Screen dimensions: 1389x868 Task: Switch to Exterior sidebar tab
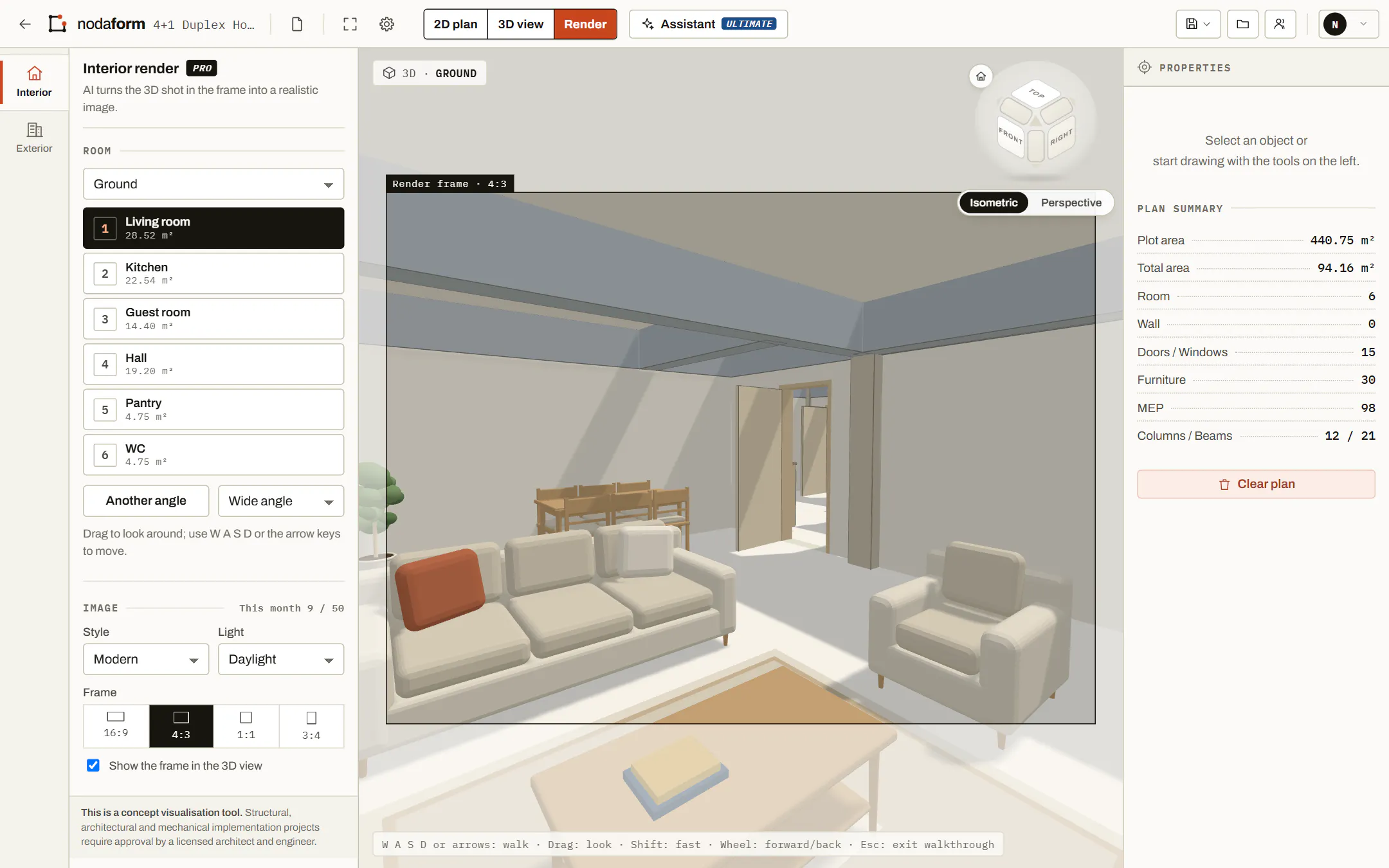click(34, 138)
